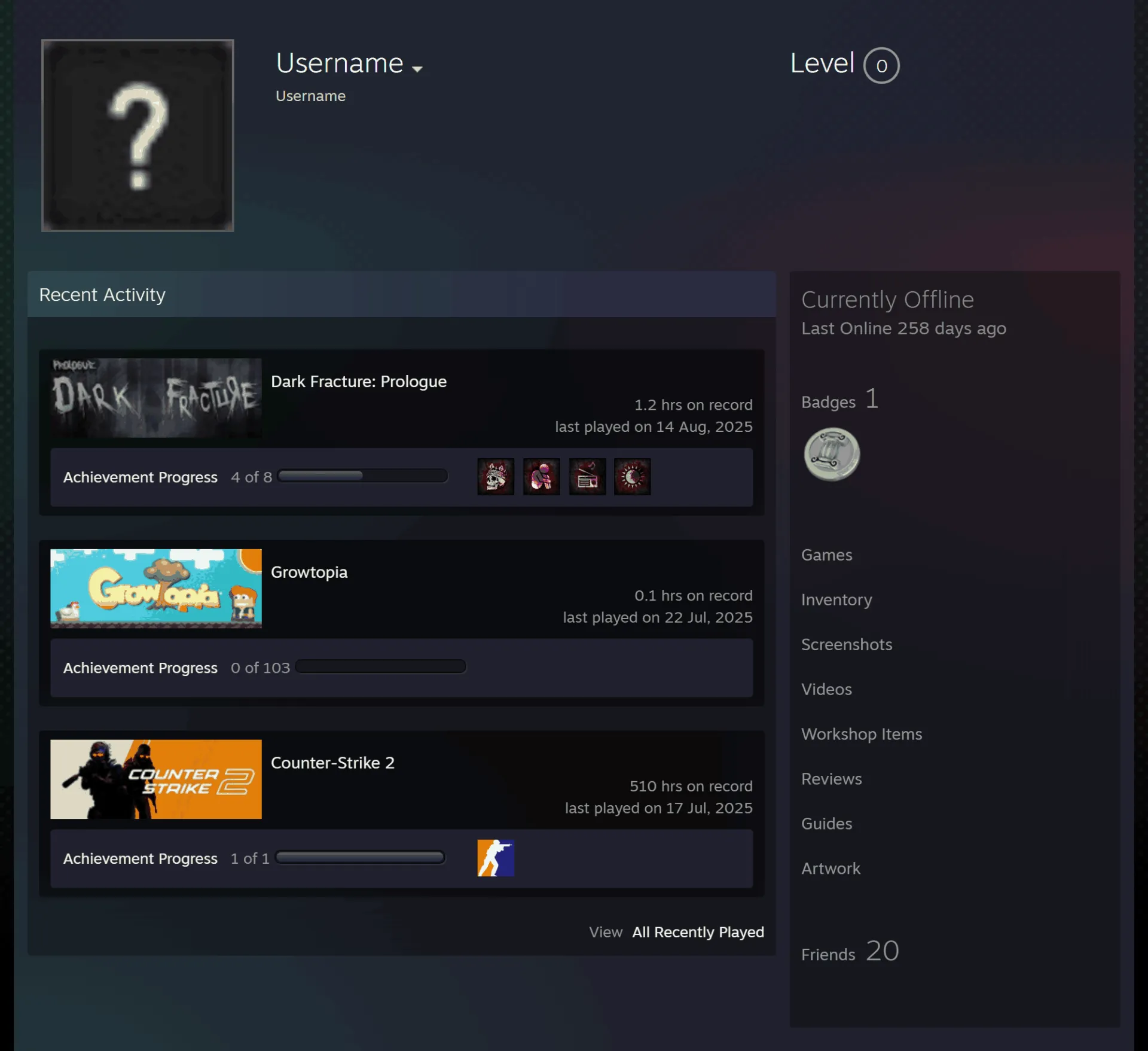
Task: View the Counter-Strike 2 achievement icon
Action: click(495, 858)
